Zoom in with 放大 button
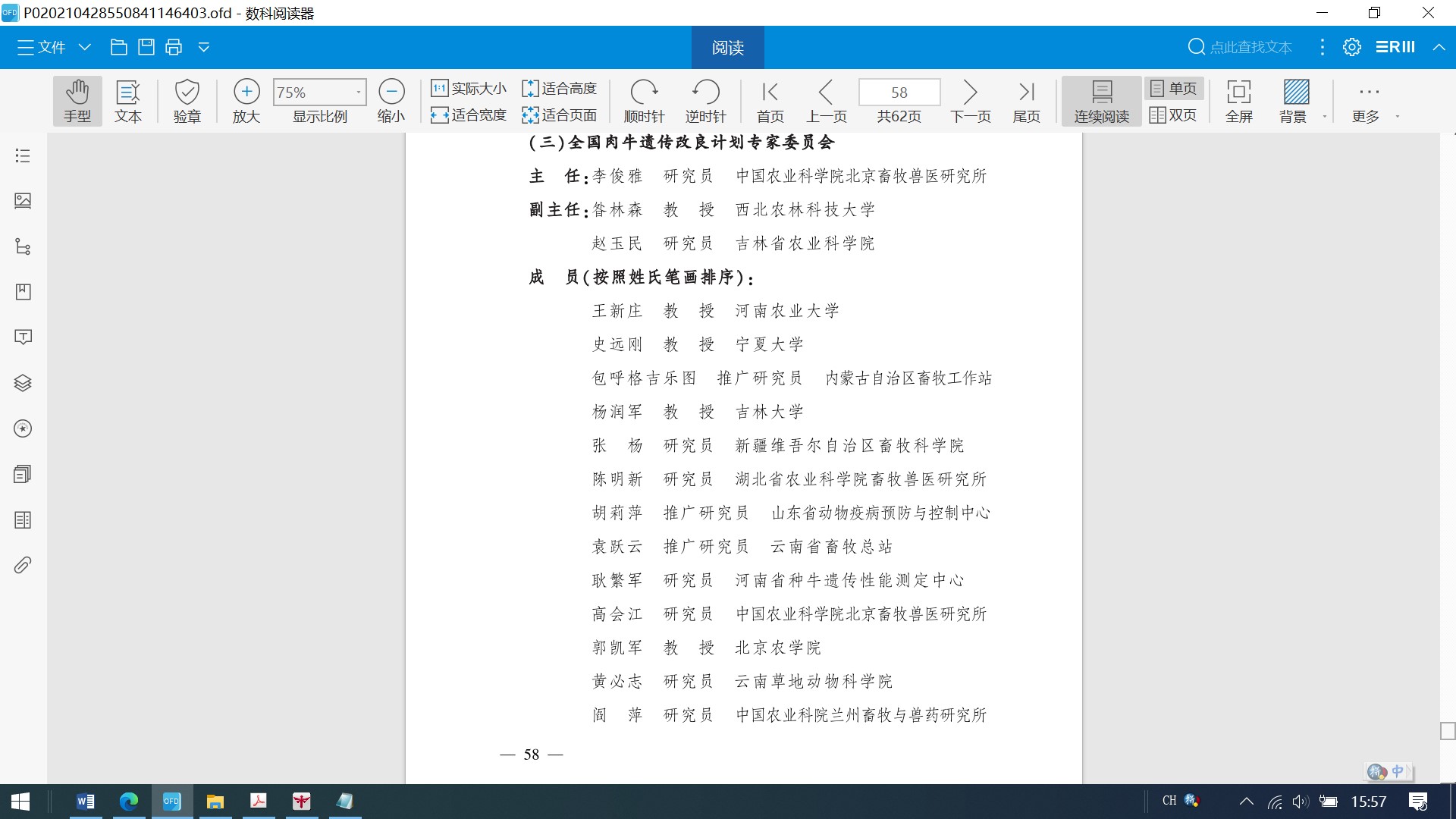 [246, 100]
